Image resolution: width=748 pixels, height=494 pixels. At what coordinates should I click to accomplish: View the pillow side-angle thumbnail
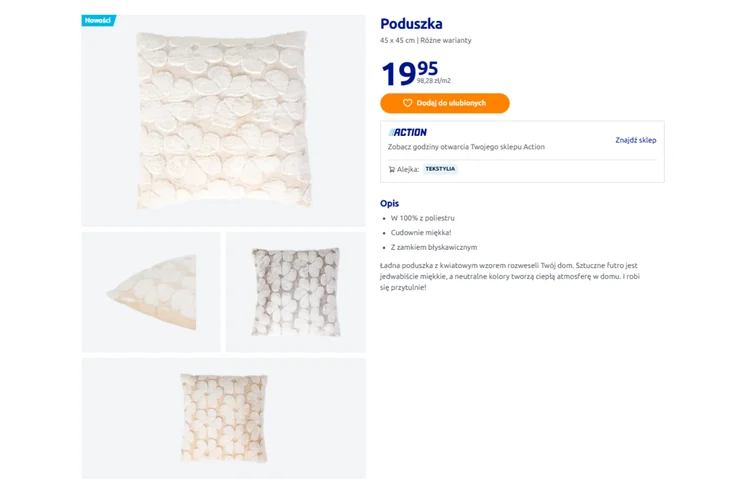(x=151, y=292)
